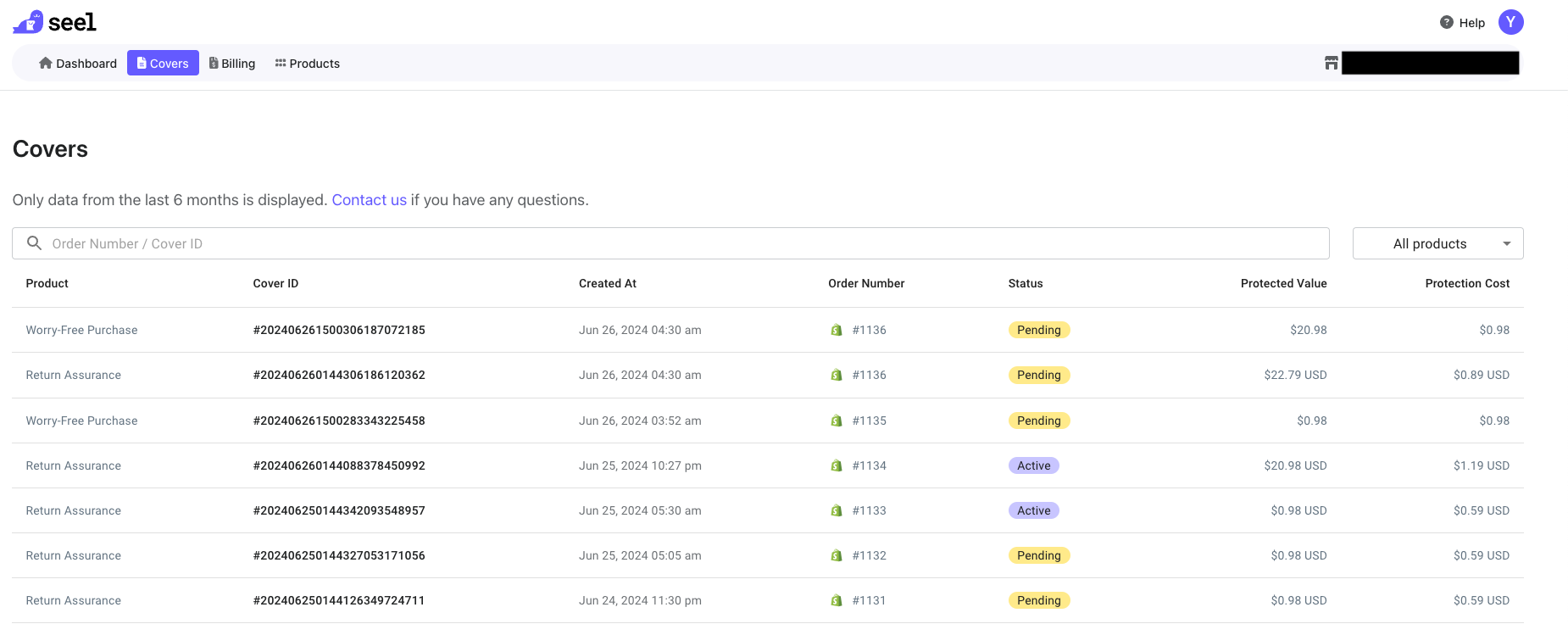Viewport: 1568px width, 624px height.
Task: Click Shopify icon for order #1134
Action: pos(837,465)
